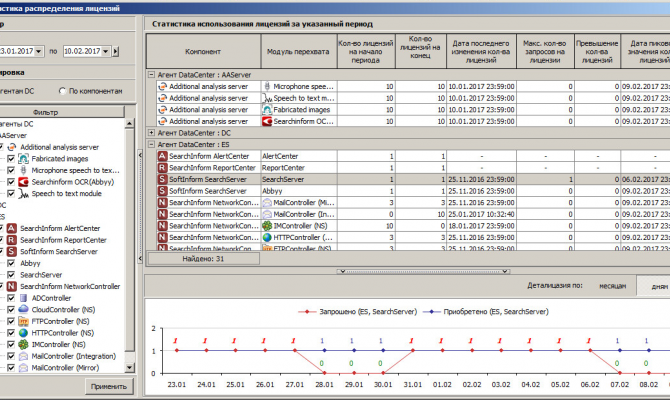Click filter list scroll up arrow

[x=129, y=124]
